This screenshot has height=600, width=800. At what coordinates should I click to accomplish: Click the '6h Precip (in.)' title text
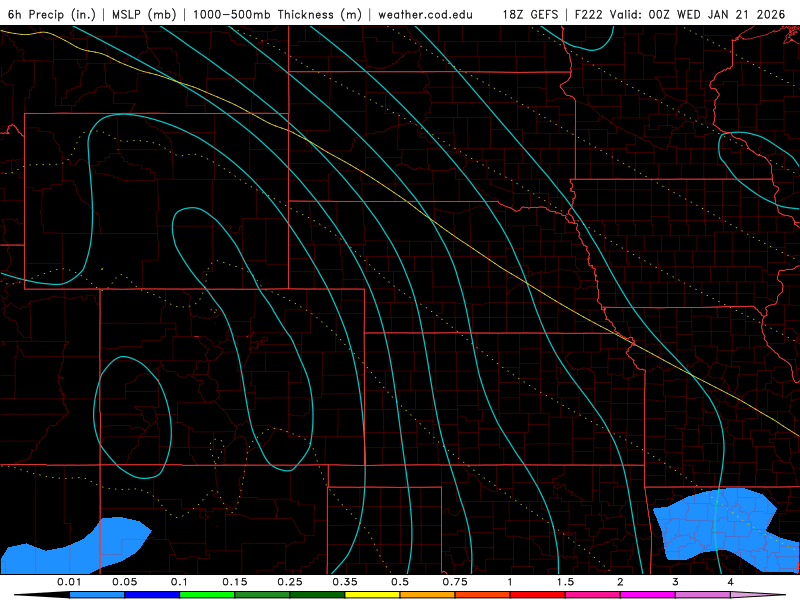click(52, 14)
